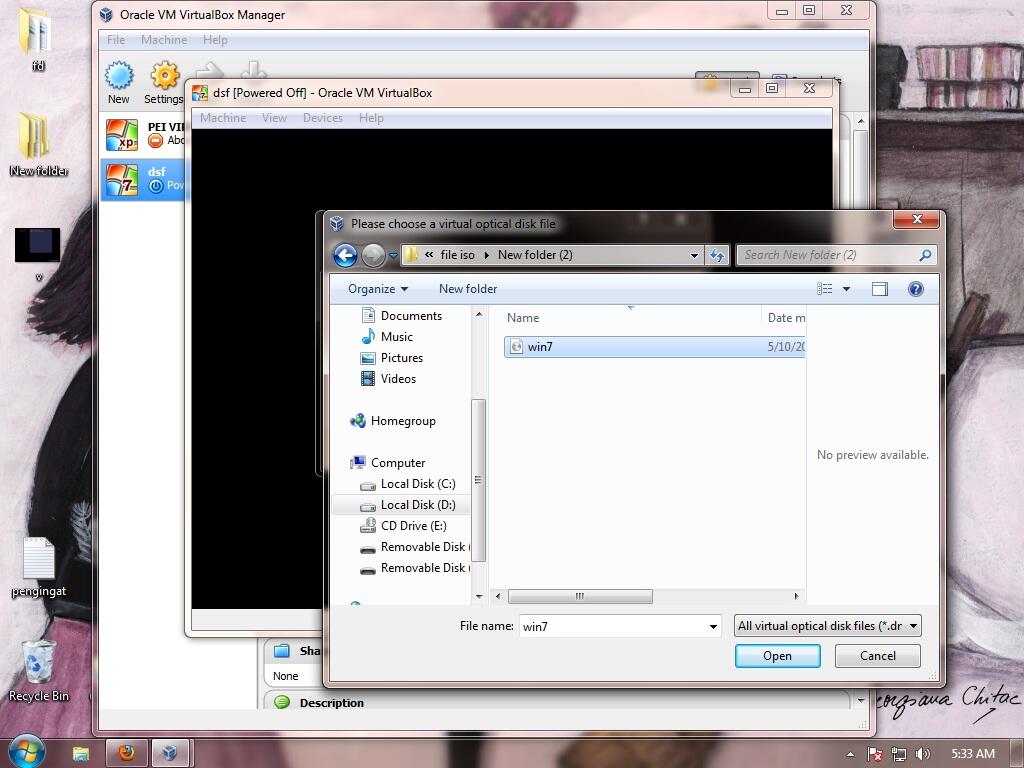Select Pictures in navigation pane
Image resolution: width=1024 pixels, height=768 pixels.
tap(392, 358)
